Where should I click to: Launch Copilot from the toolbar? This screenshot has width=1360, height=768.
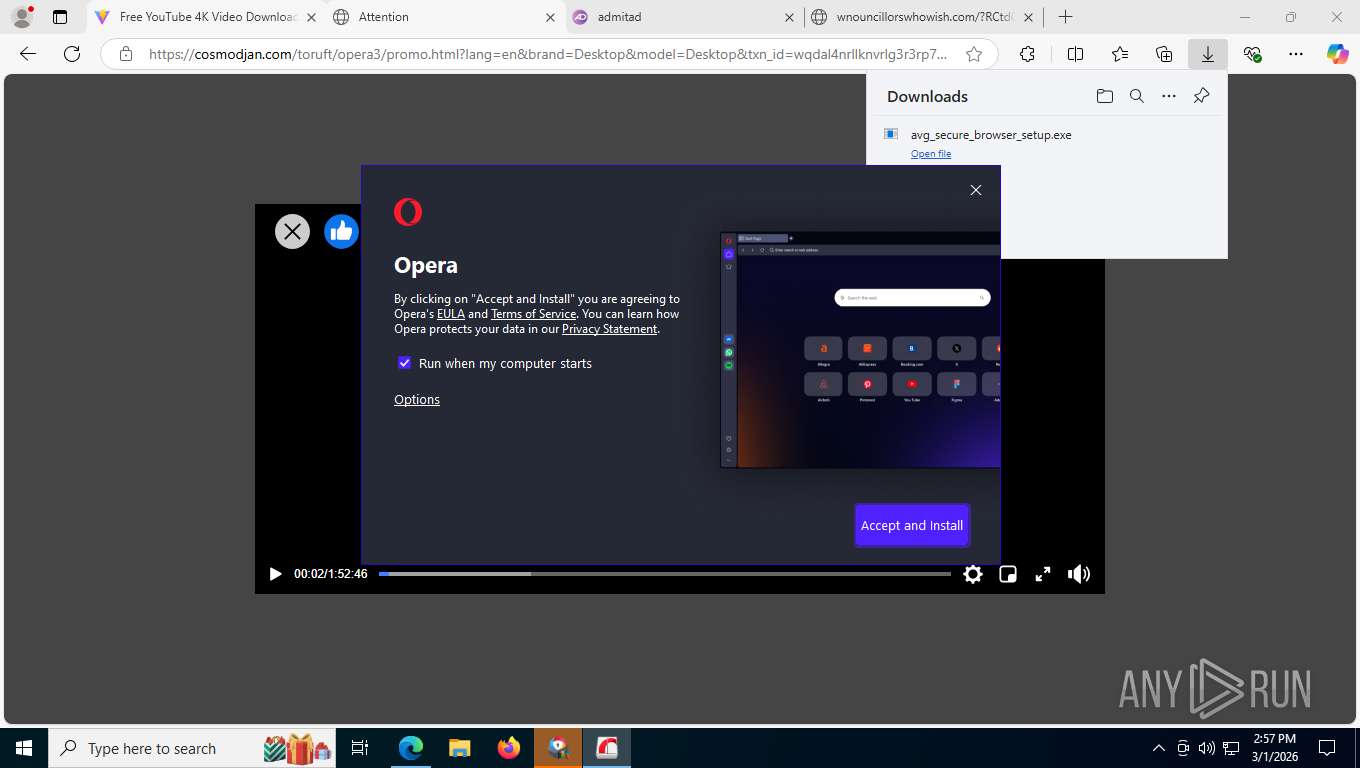point(1338,54)
